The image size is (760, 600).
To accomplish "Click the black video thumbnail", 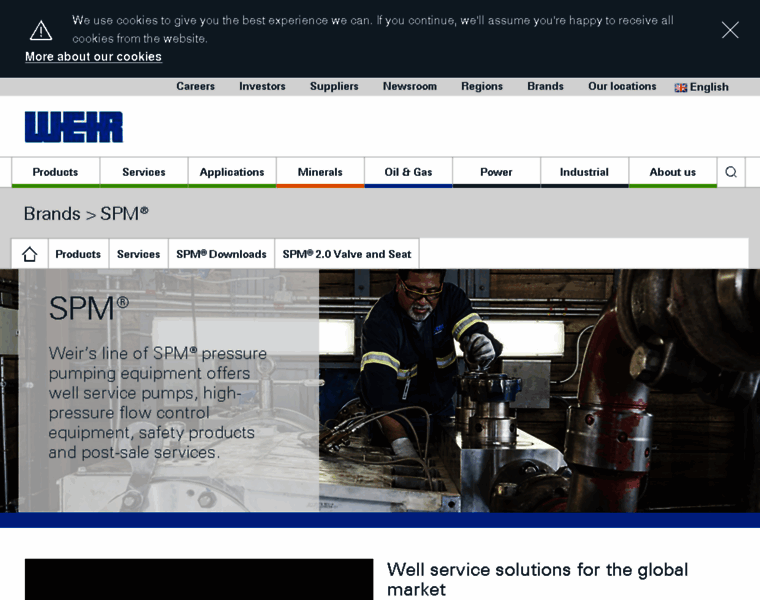I will coord(199,579).
